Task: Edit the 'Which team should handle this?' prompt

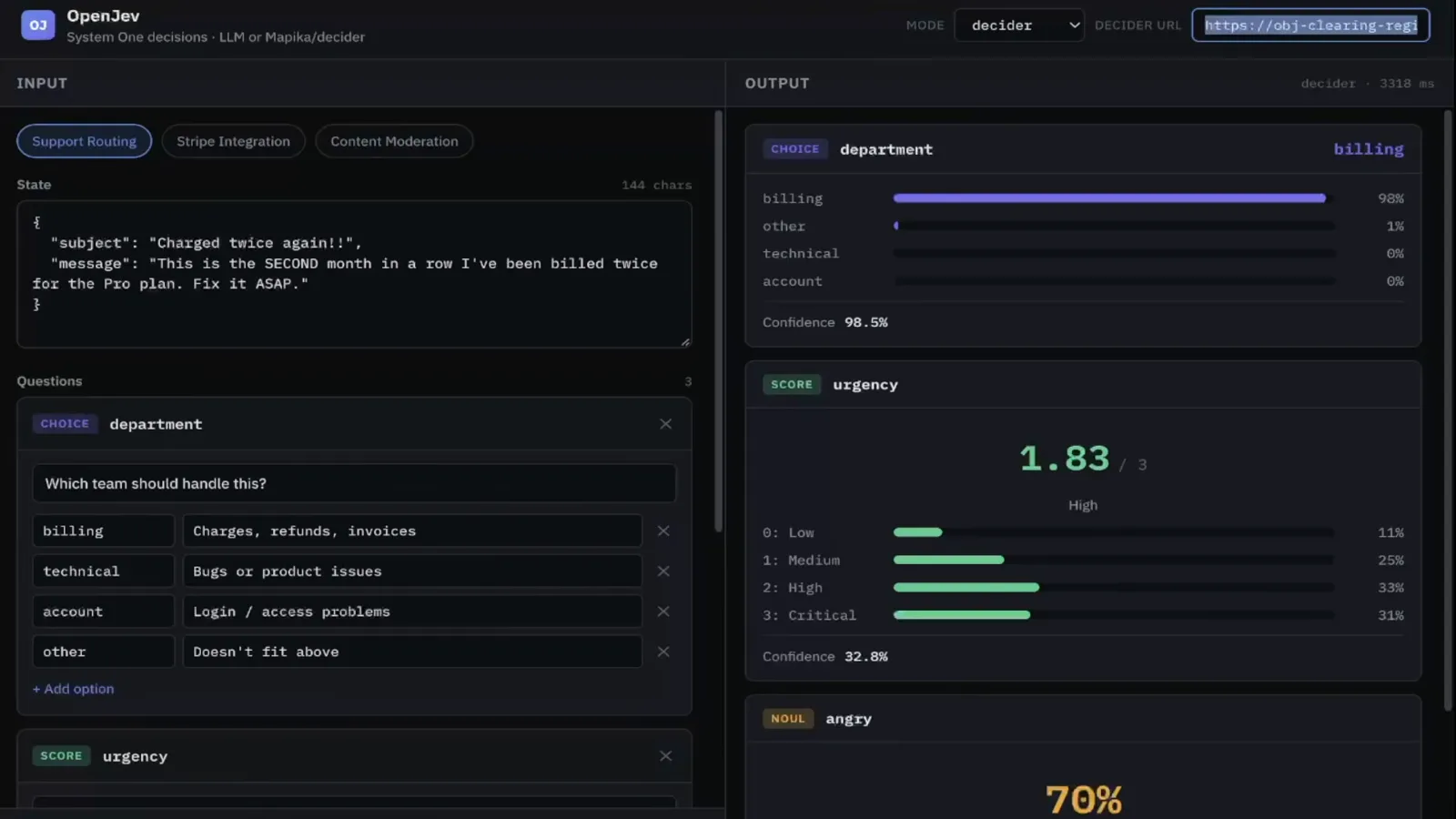Action: [x=354, y=483]
